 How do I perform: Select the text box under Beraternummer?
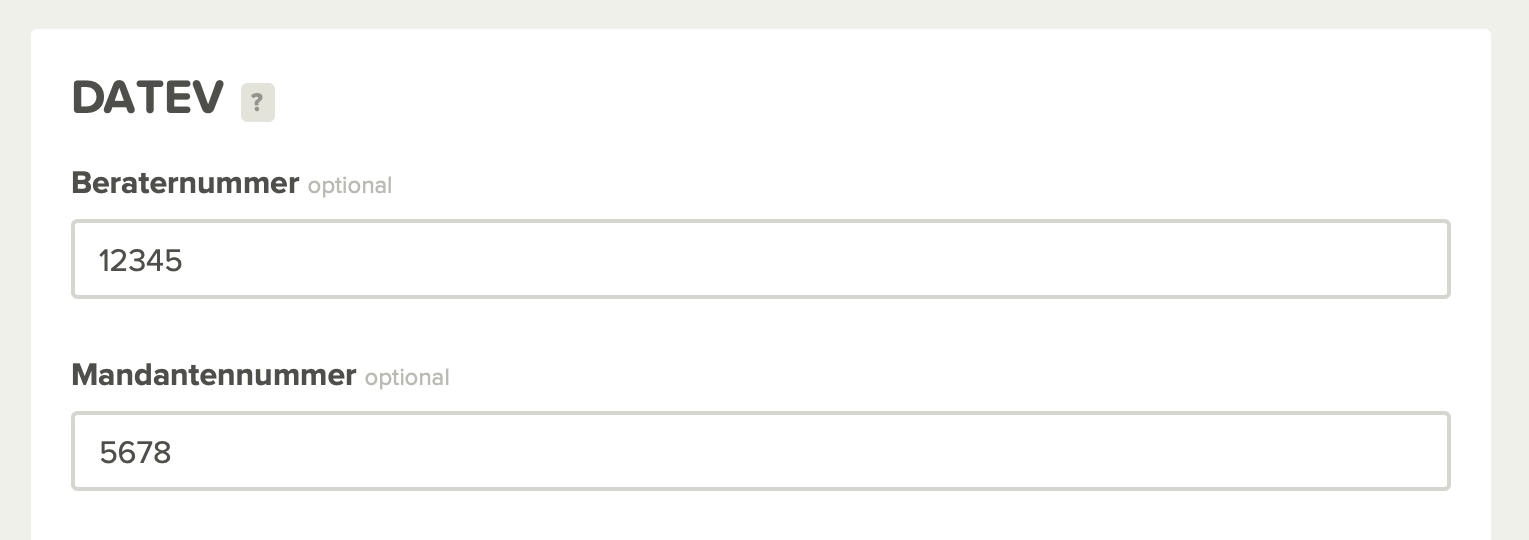click(761, 259)
